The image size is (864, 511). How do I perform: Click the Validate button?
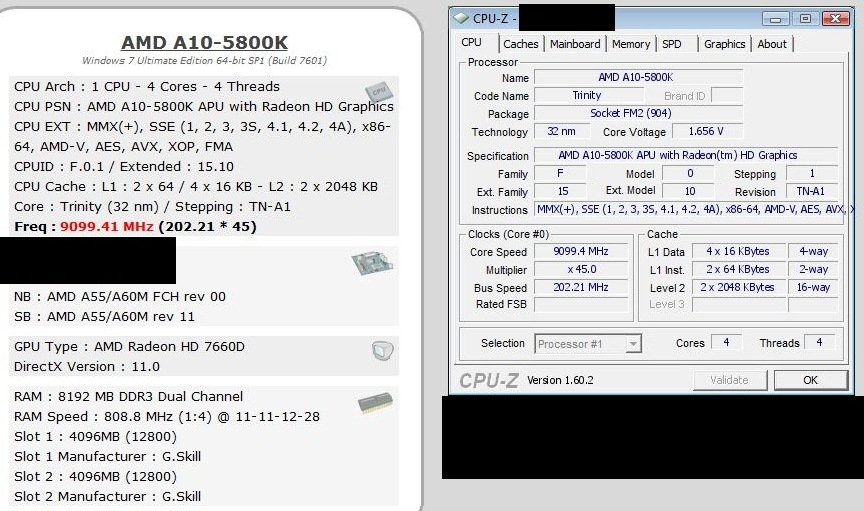coord(729,380)
